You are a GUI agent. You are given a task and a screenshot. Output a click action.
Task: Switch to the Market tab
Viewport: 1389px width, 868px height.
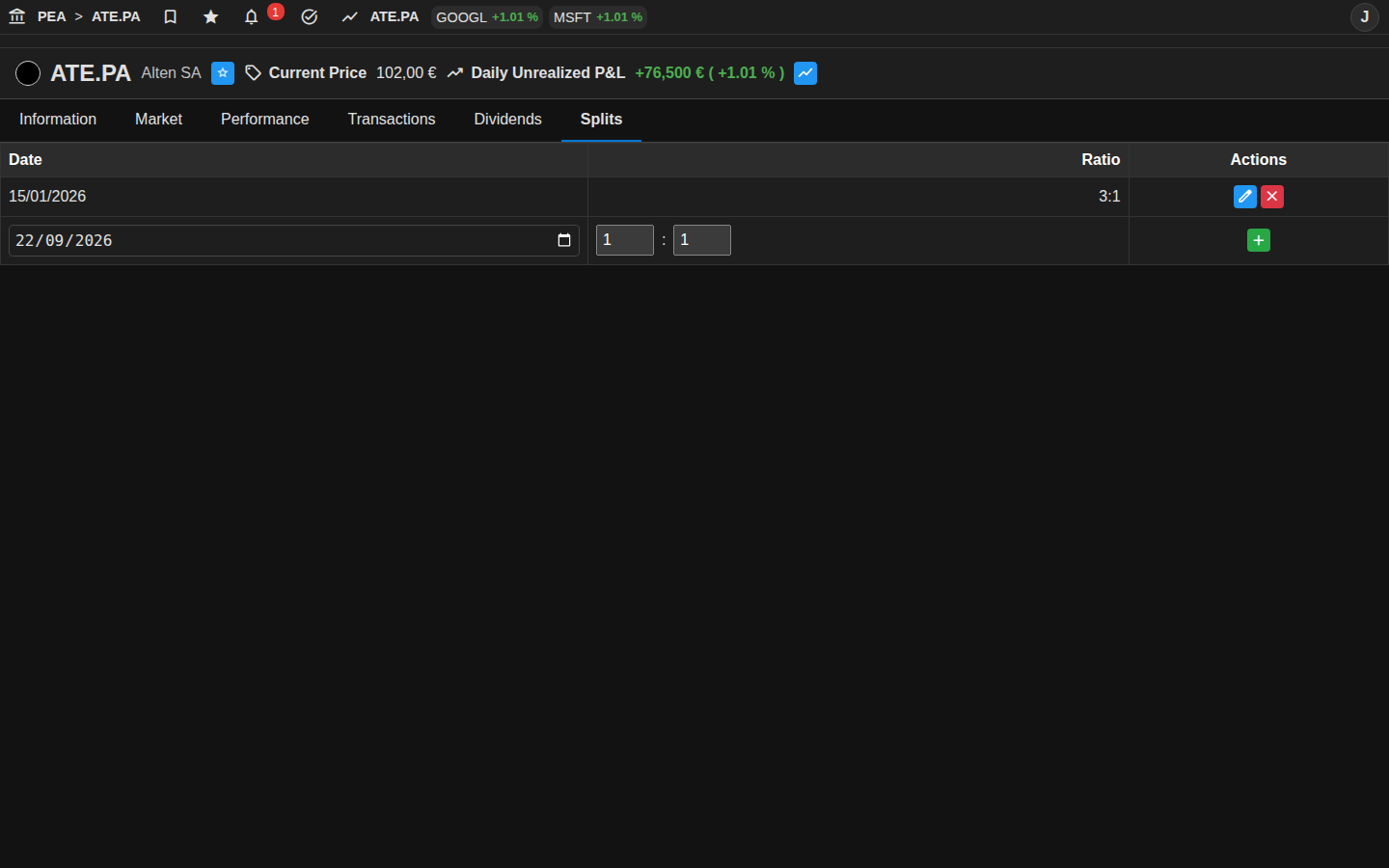(158, 120)
